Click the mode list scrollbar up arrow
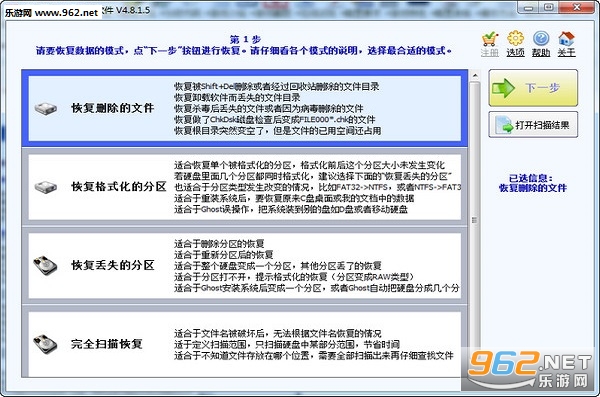This screenshot has height=397, width=600. pyautogui.click(x=474, y=75)
